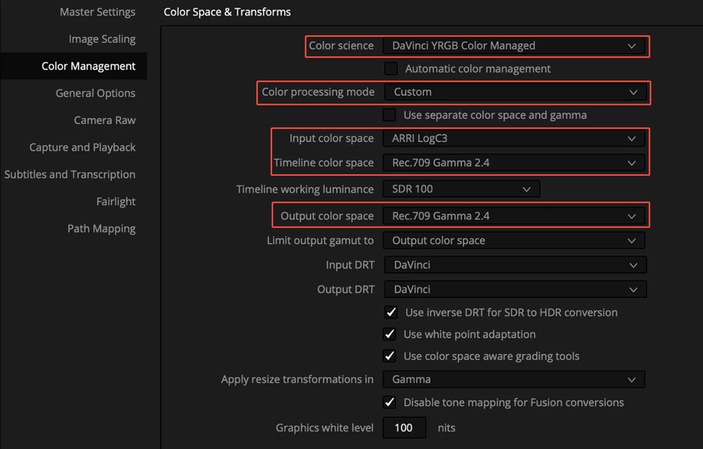Uncheck Use inverse DRT for SDR to HDR
Viewport: 703px width, 449px height.
(x=391, y=312)
